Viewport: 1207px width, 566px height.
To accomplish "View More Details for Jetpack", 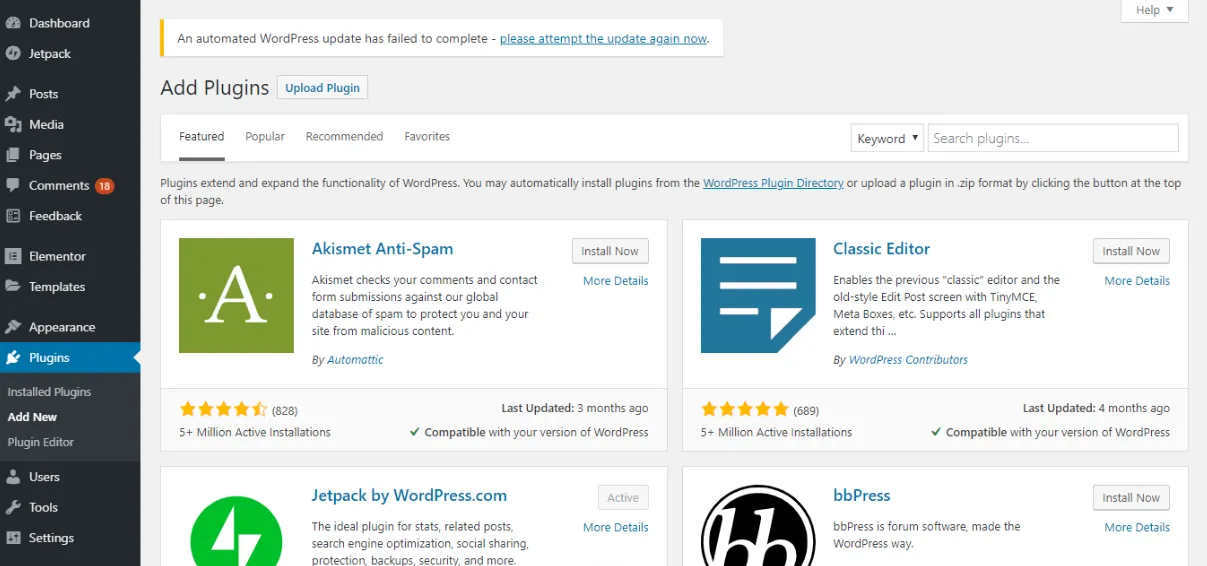I will (616, 527).
